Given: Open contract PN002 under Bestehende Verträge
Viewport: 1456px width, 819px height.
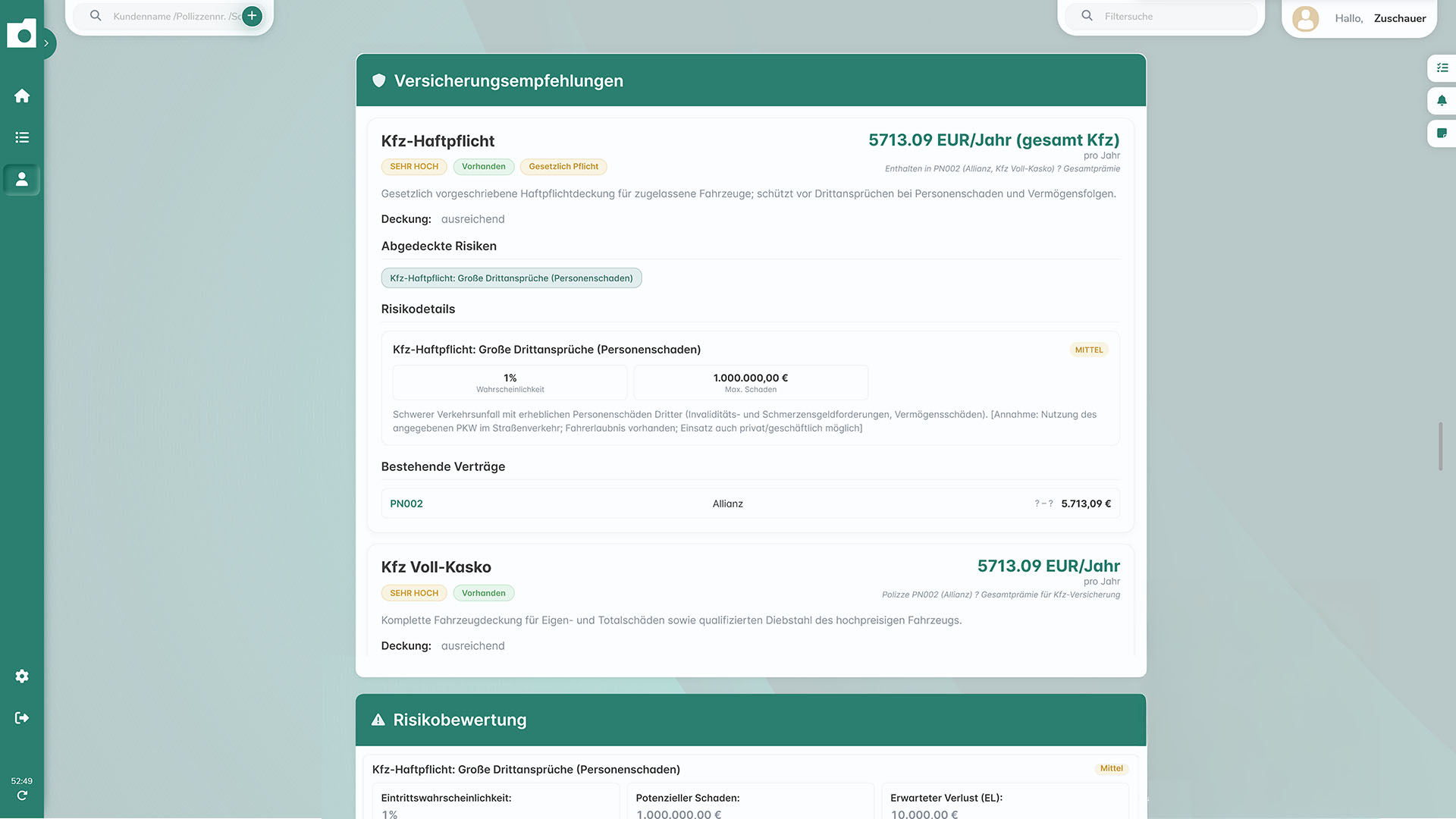Looking at the screenshot, I should click(406, 503).
